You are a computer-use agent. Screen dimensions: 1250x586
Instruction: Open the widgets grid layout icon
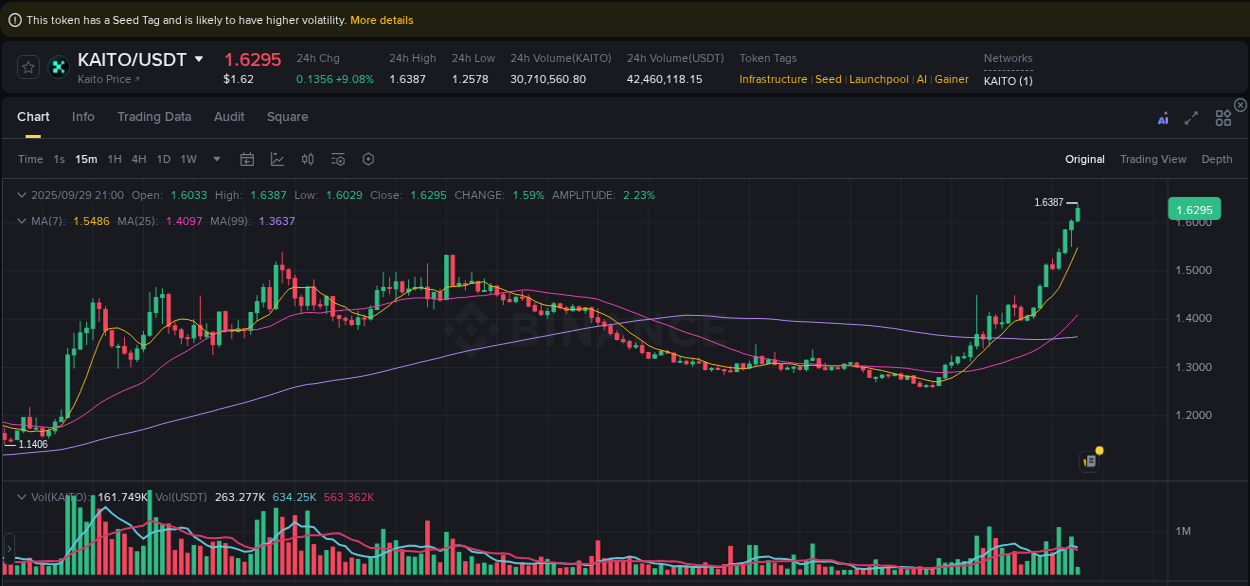[1223, 117]
